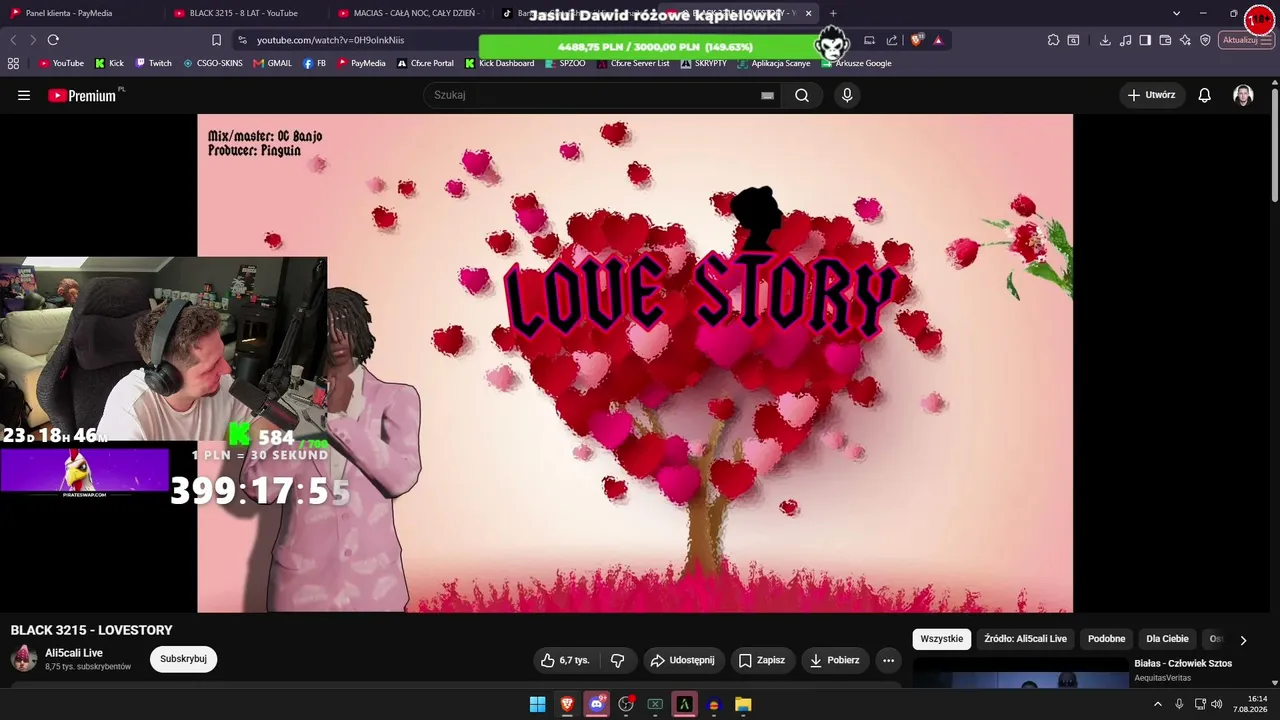Viewport: 1280px width, 720px height.
Task: Open the browser apps grid icon
Action: point(13,63)
